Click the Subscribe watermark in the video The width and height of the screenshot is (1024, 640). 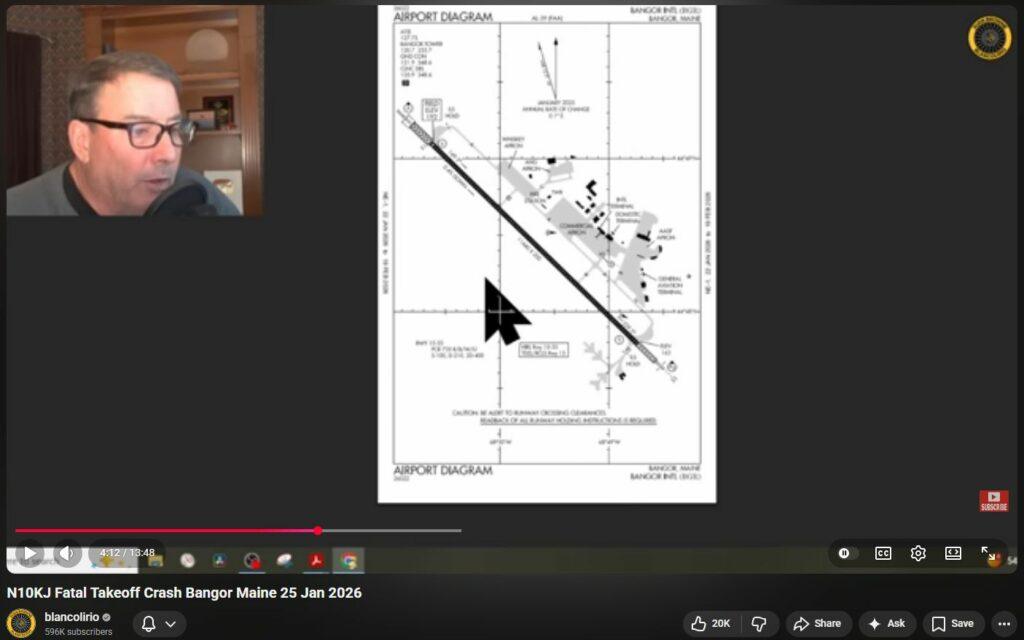point(993,501)
